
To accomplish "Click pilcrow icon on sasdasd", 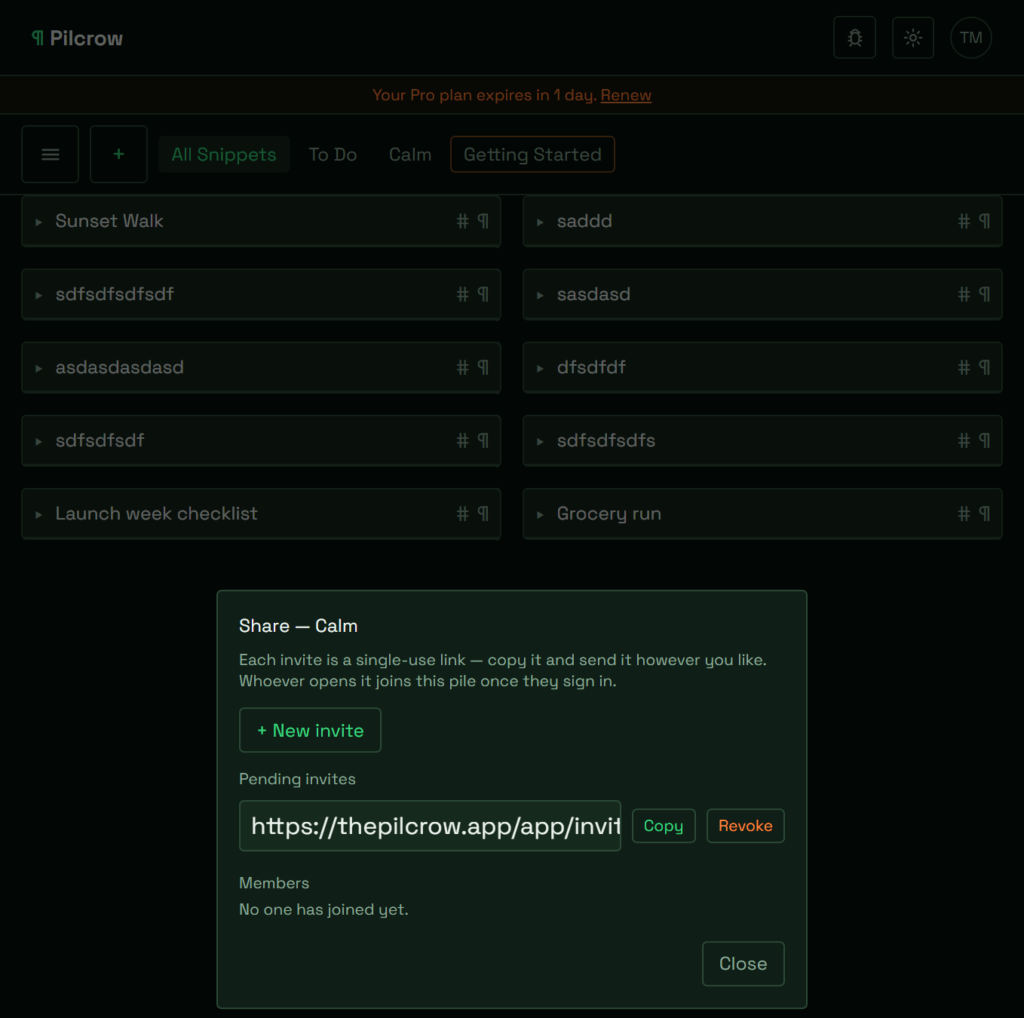I will pos(985,294).
